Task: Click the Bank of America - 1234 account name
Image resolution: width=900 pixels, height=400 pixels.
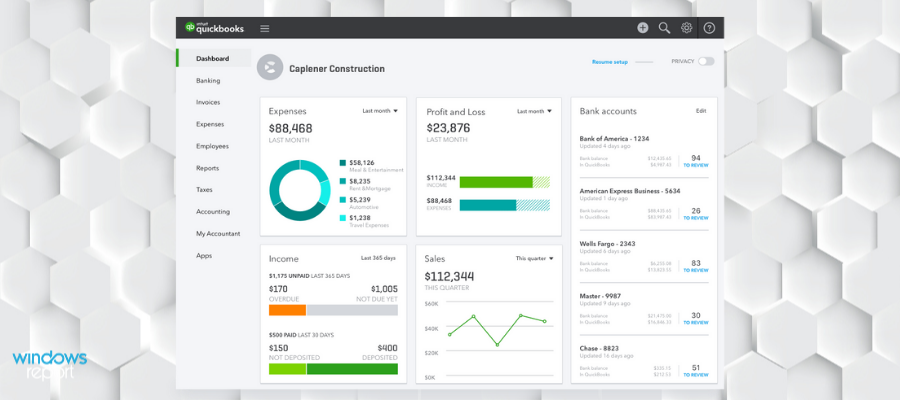Action: pyautogui.click(x=615, y=138)
